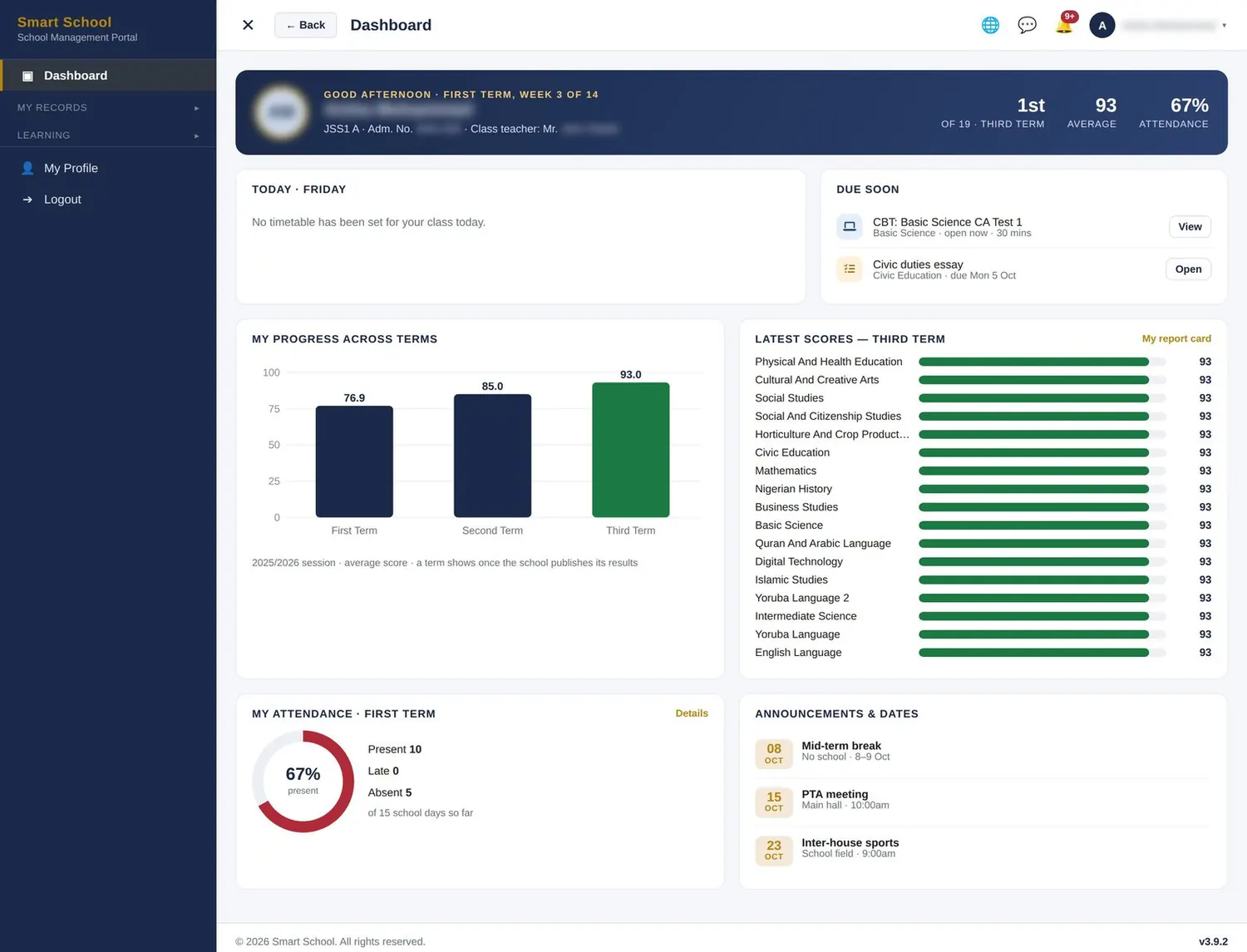Click the 23 Oct date badge

click(x=774, y=850)
